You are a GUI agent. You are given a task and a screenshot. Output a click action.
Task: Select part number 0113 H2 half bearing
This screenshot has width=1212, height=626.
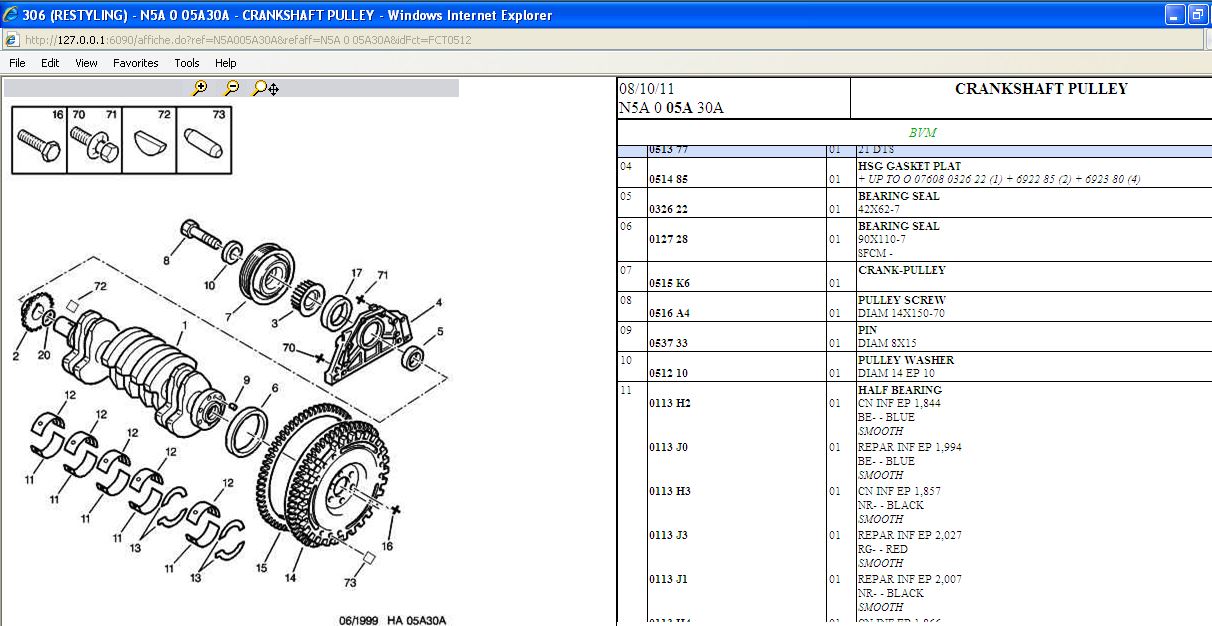coord(669,404)
